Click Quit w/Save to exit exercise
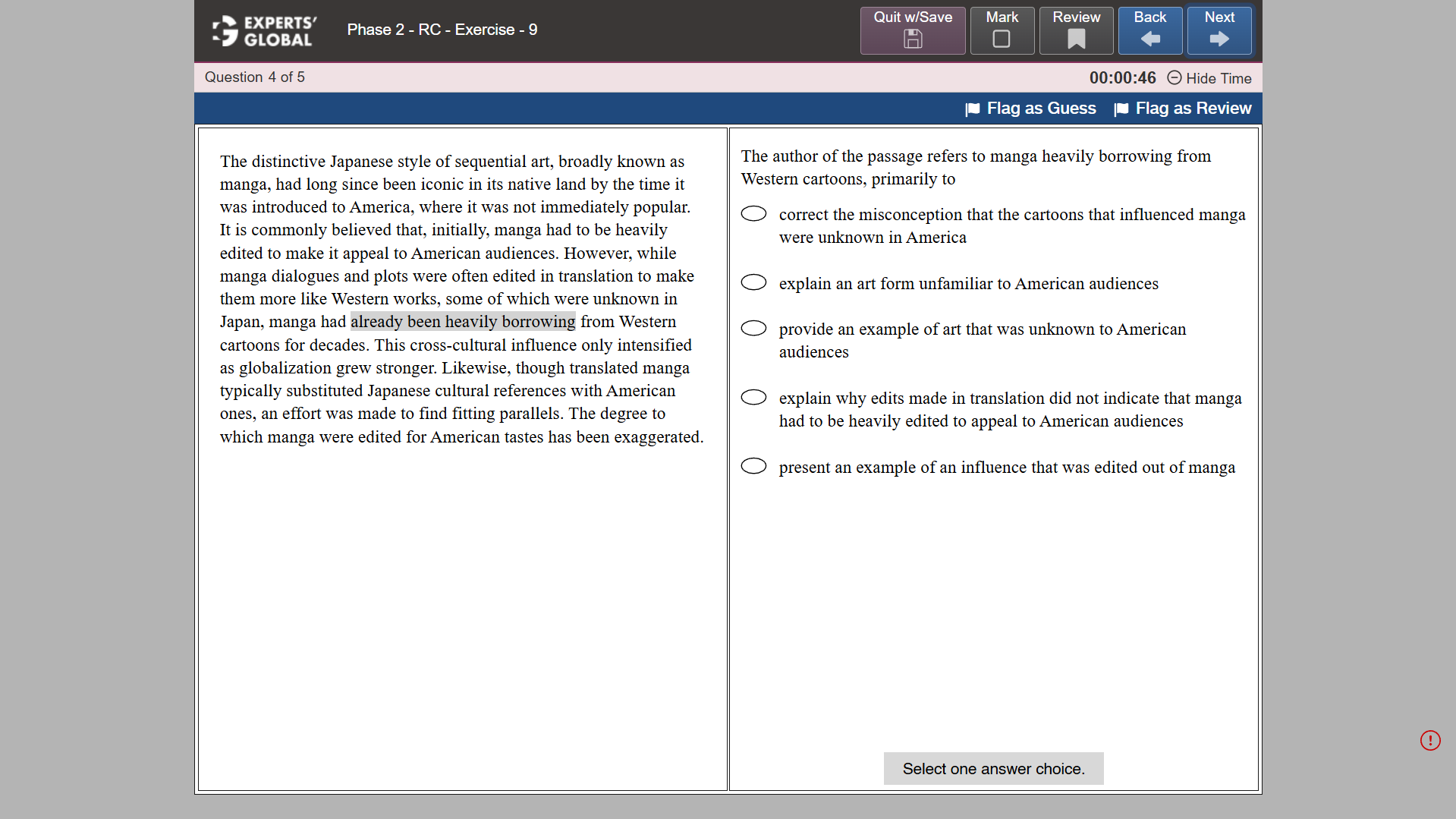This screenshot has width=1456, height=819. point(912,30)
